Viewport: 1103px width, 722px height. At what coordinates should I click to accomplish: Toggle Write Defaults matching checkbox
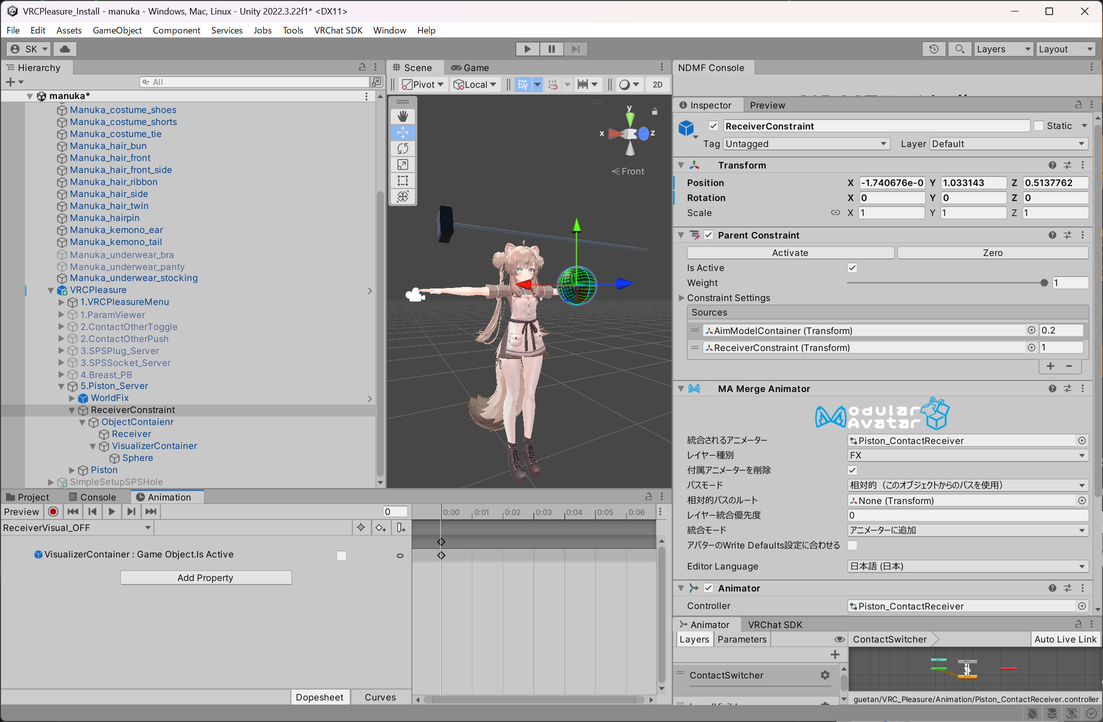pyautogui.click(x=852, y=545)
